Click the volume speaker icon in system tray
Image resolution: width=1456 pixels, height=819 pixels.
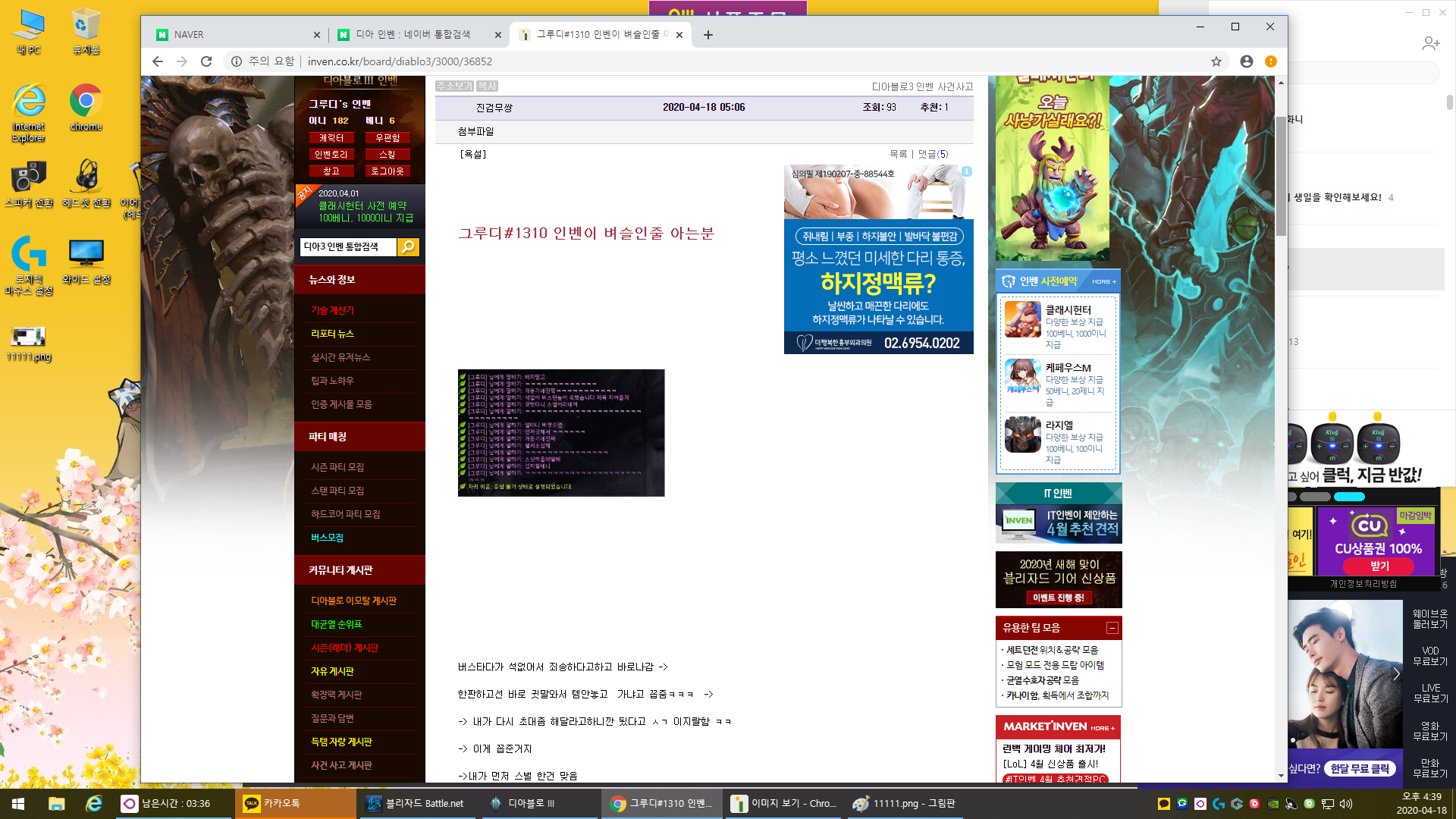tap(1346, 804)
